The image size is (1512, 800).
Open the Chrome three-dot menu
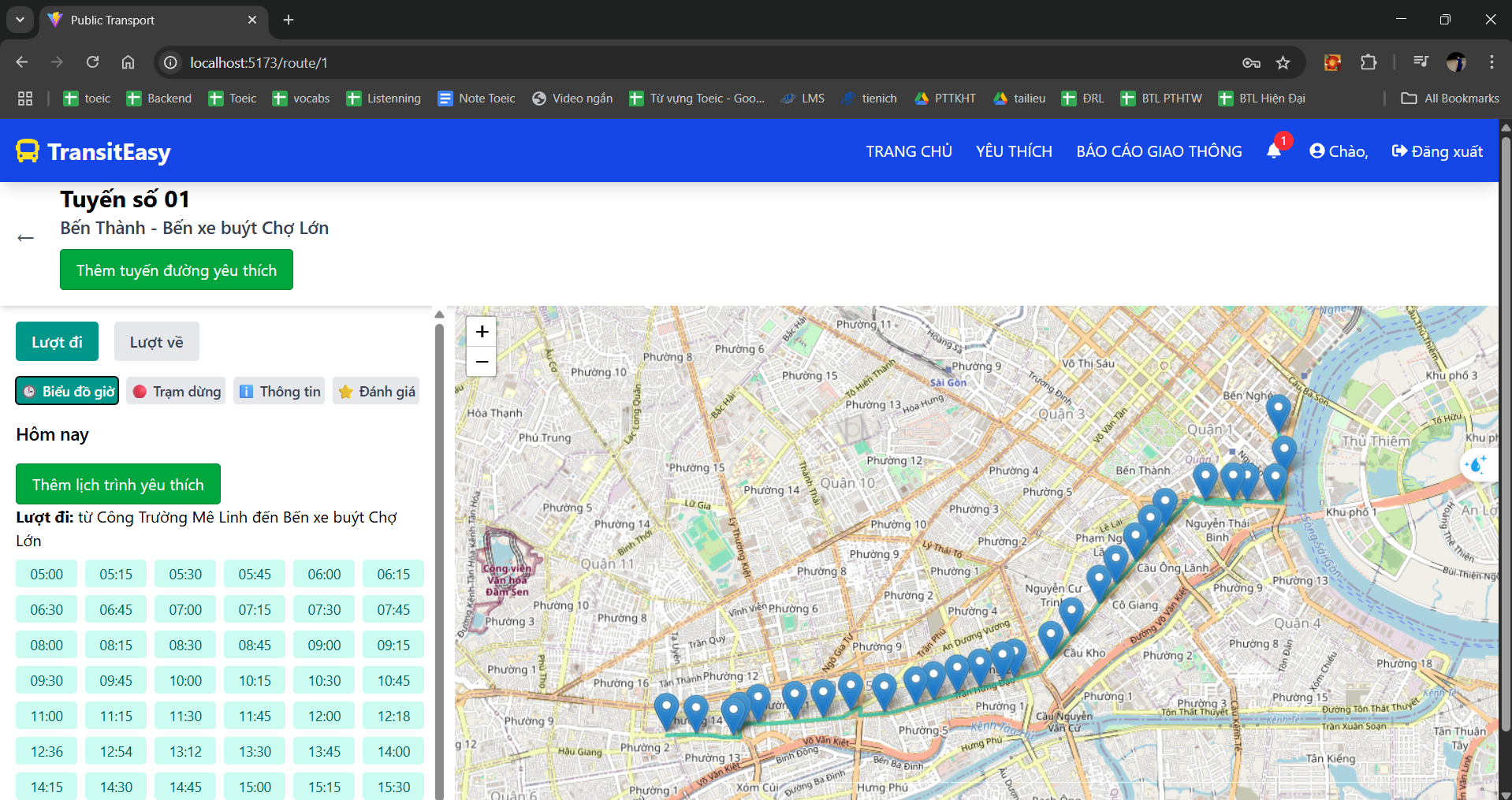[1491, 63]
